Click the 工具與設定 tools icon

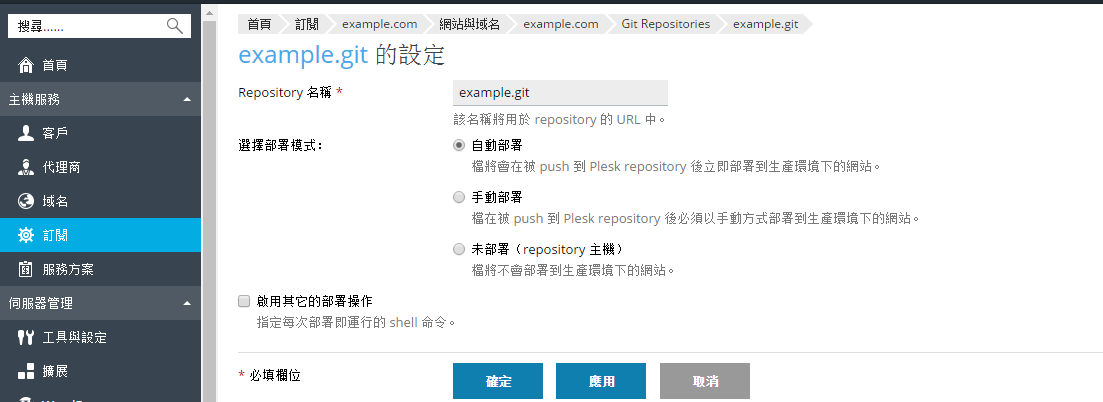[x=26, y=337]
